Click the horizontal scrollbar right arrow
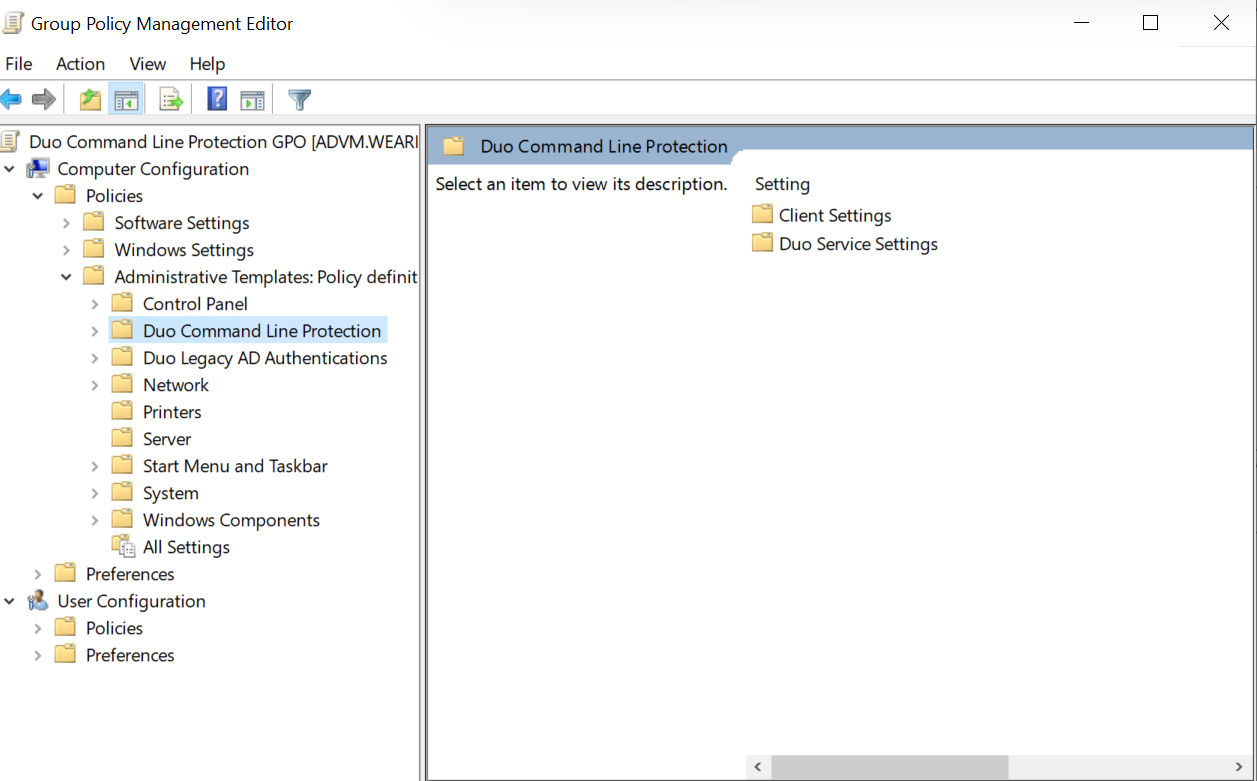Screen dimensions: 1257x781 coord(1238,767)
